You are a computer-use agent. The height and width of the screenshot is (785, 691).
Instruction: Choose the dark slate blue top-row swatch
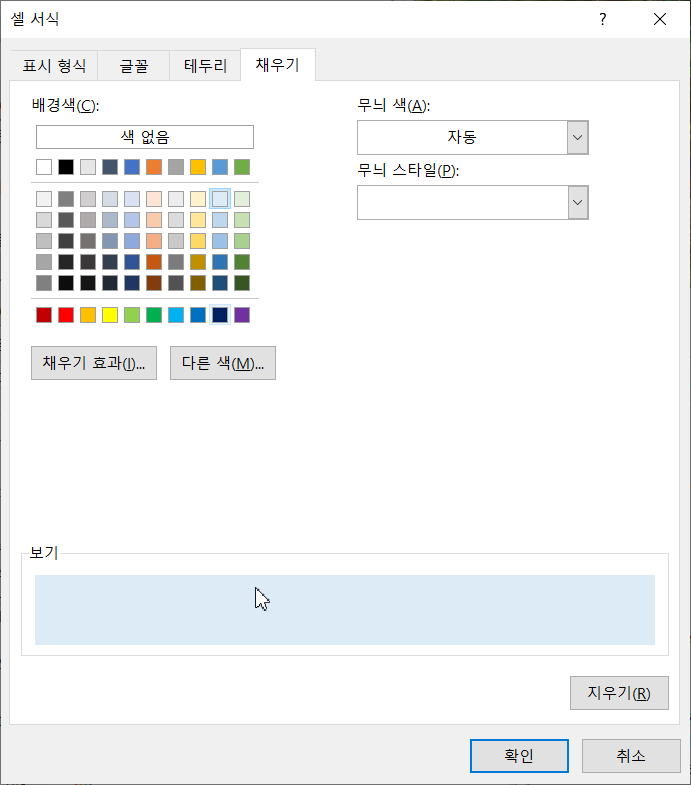[x=110, y=167]
